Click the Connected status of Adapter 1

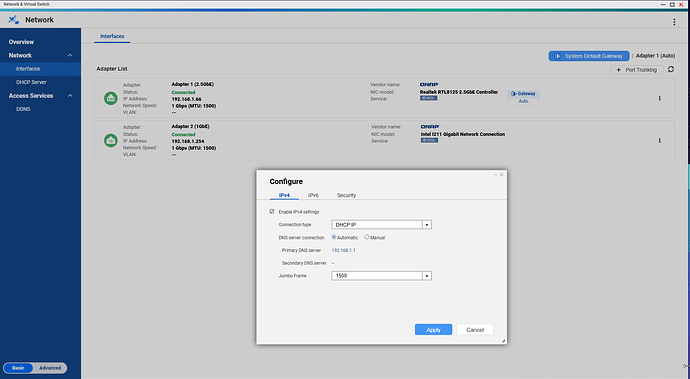tap(183, 92)
